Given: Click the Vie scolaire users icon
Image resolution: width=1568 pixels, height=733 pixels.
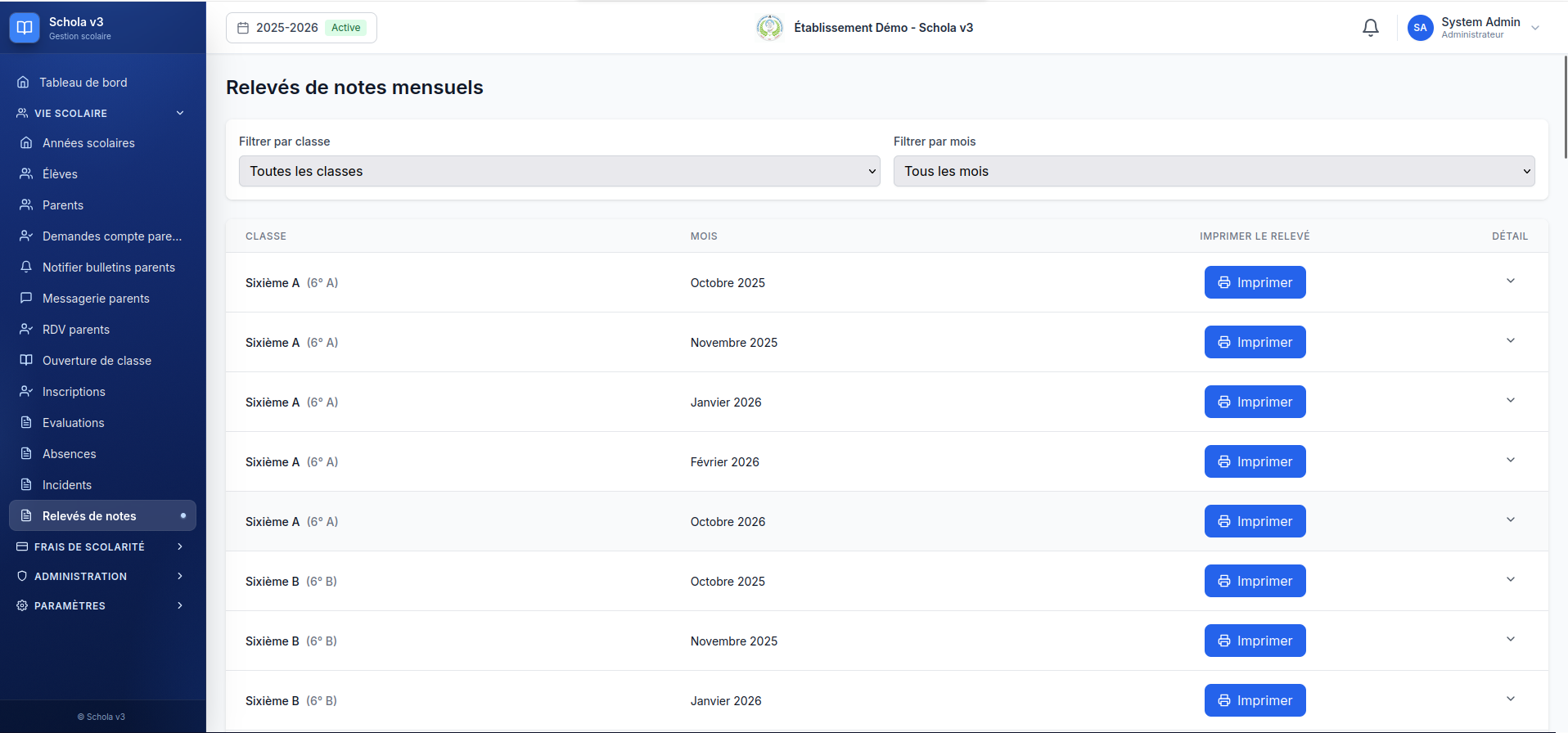Looking at the screenshot, I should (22, 113).
